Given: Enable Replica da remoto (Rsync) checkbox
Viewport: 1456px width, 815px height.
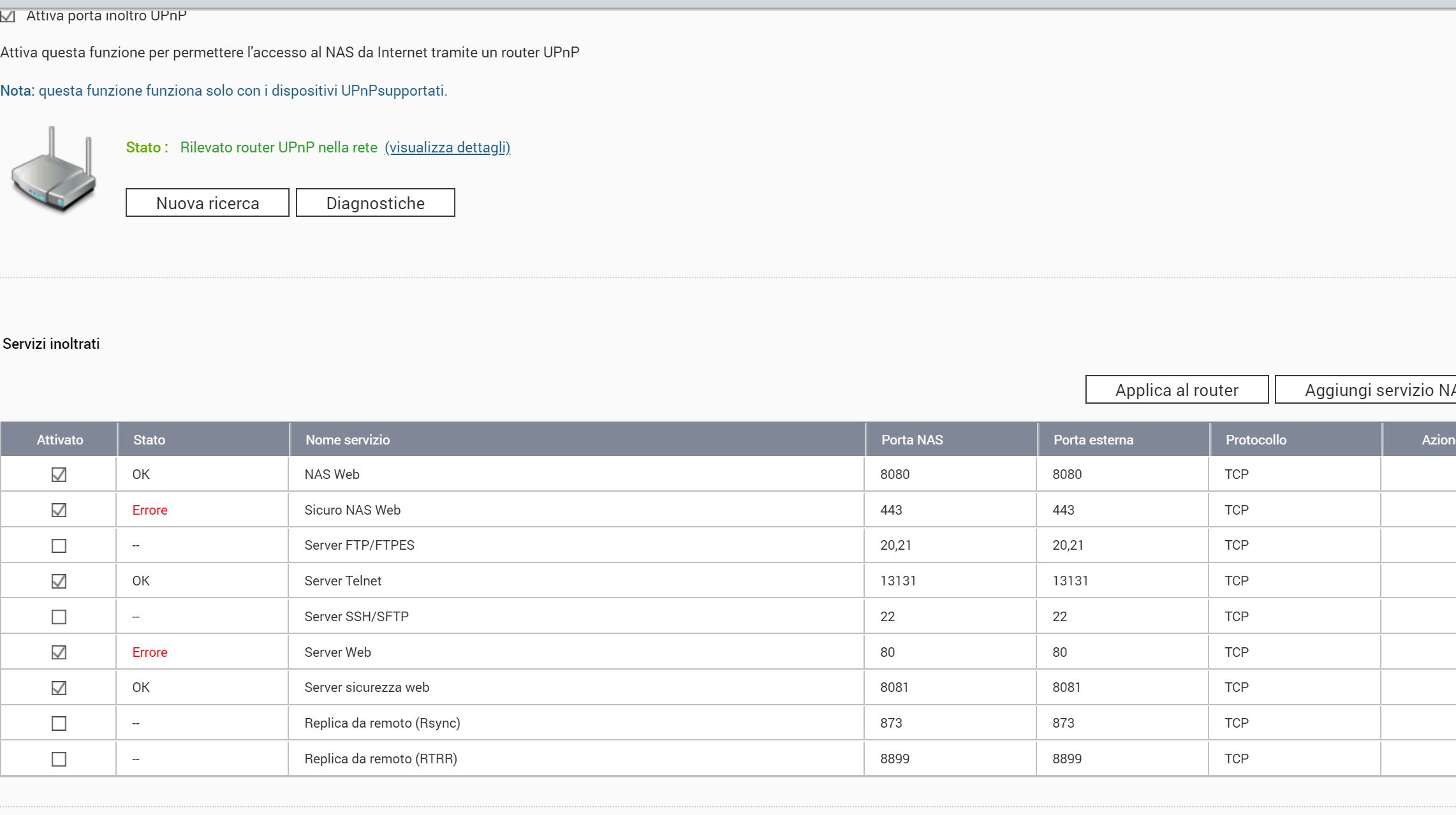Looking at the screenshot, I should [x=59, y=723].
